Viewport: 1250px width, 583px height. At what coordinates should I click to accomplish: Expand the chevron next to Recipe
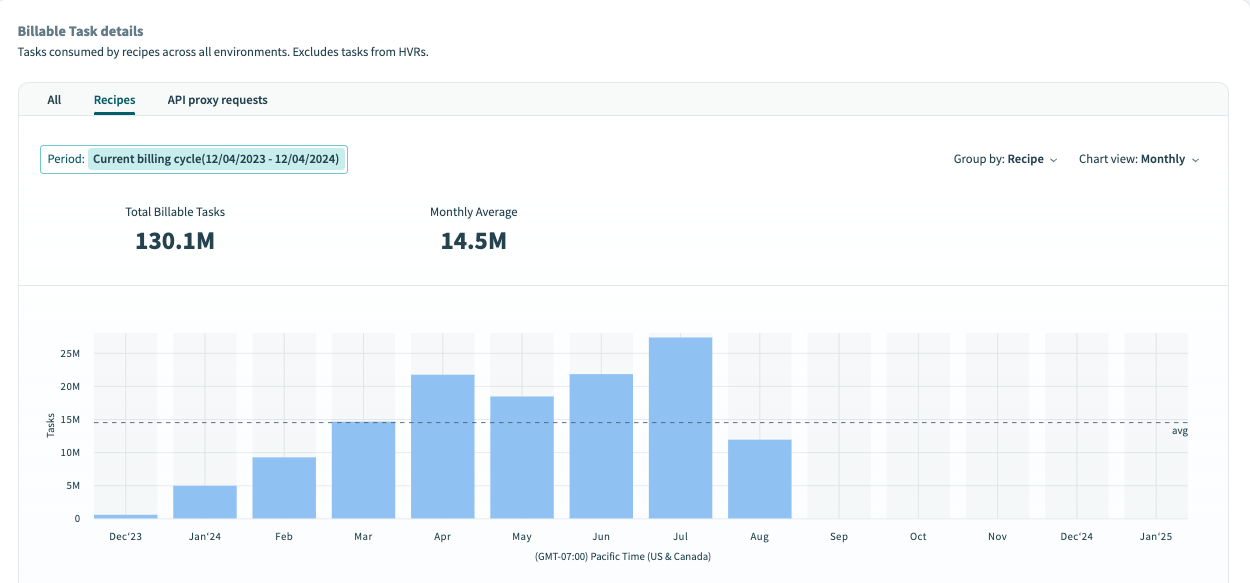pos(1054,159)
